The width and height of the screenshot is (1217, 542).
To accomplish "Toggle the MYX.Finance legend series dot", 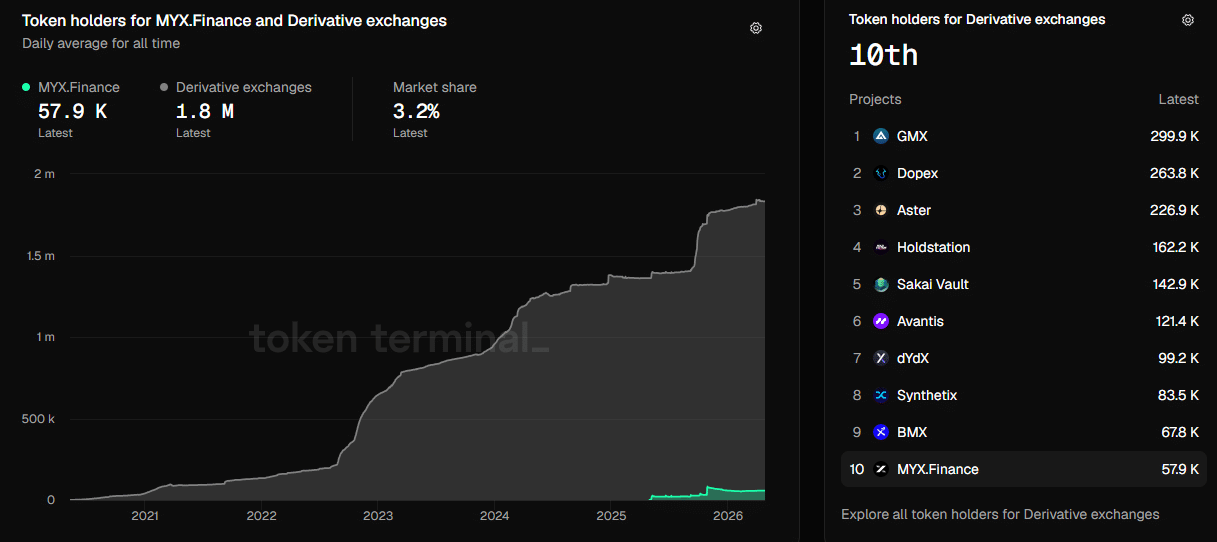I will click(27, 88).
